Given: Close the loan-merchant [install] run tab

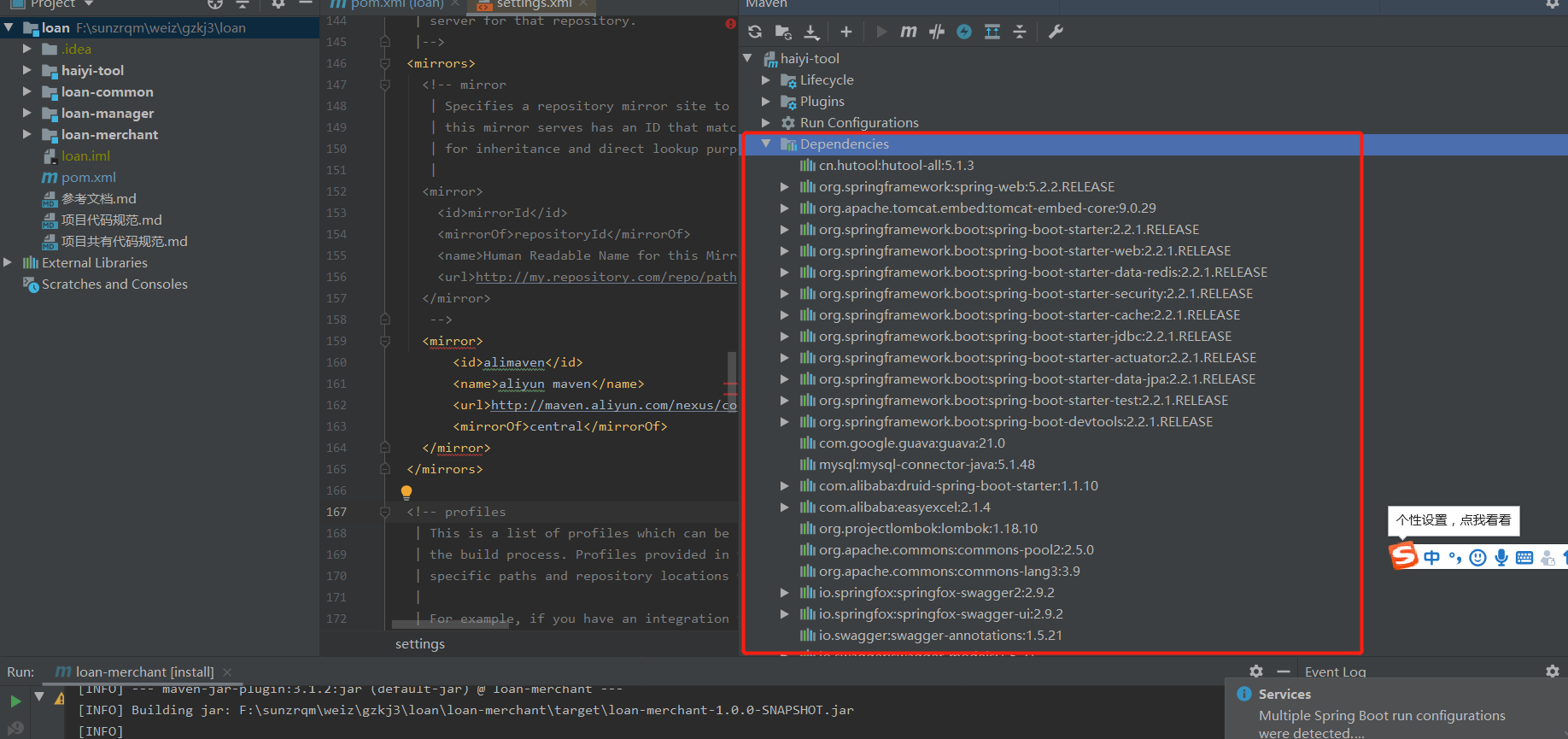Looking at the screenshot, I should [227, 672].
